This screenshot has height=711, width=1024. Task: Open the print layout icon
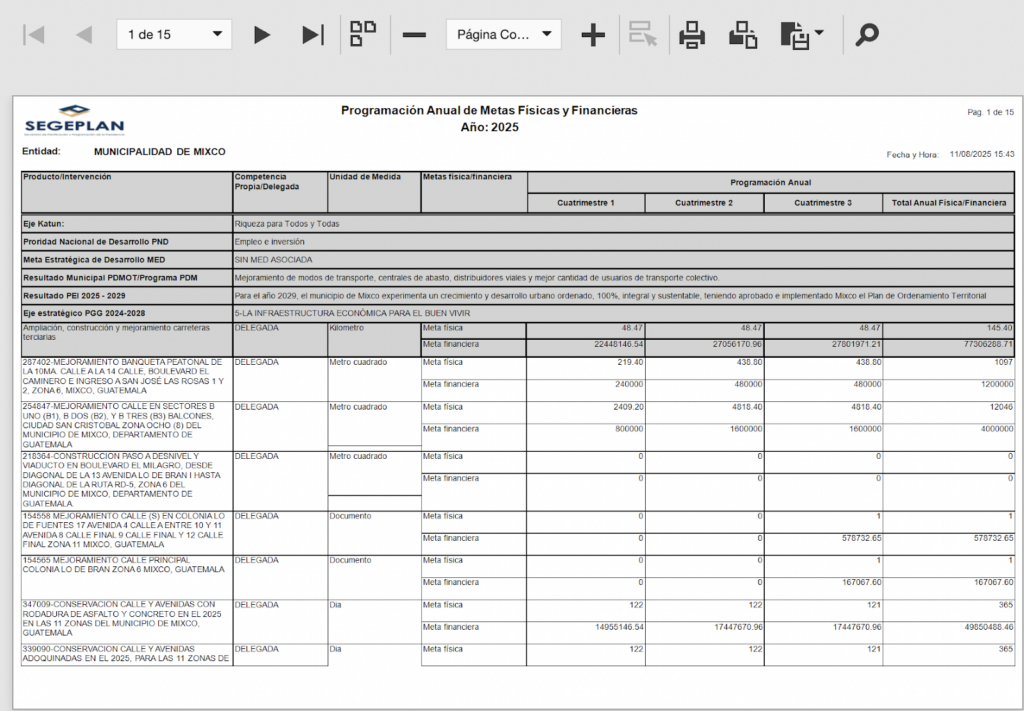coord(743,35)
